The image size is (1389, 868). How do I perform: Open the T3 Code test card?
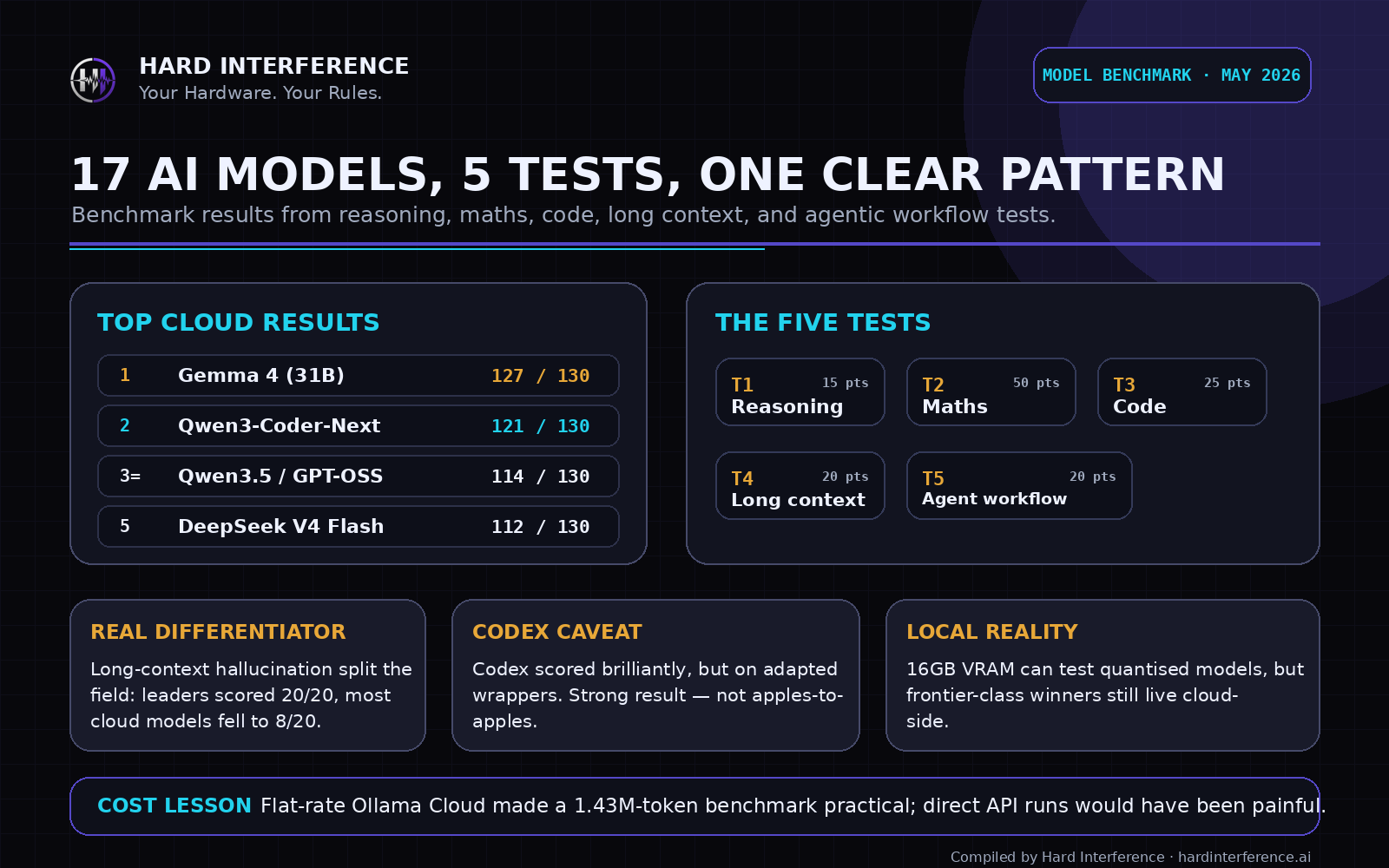point(1182,392)
